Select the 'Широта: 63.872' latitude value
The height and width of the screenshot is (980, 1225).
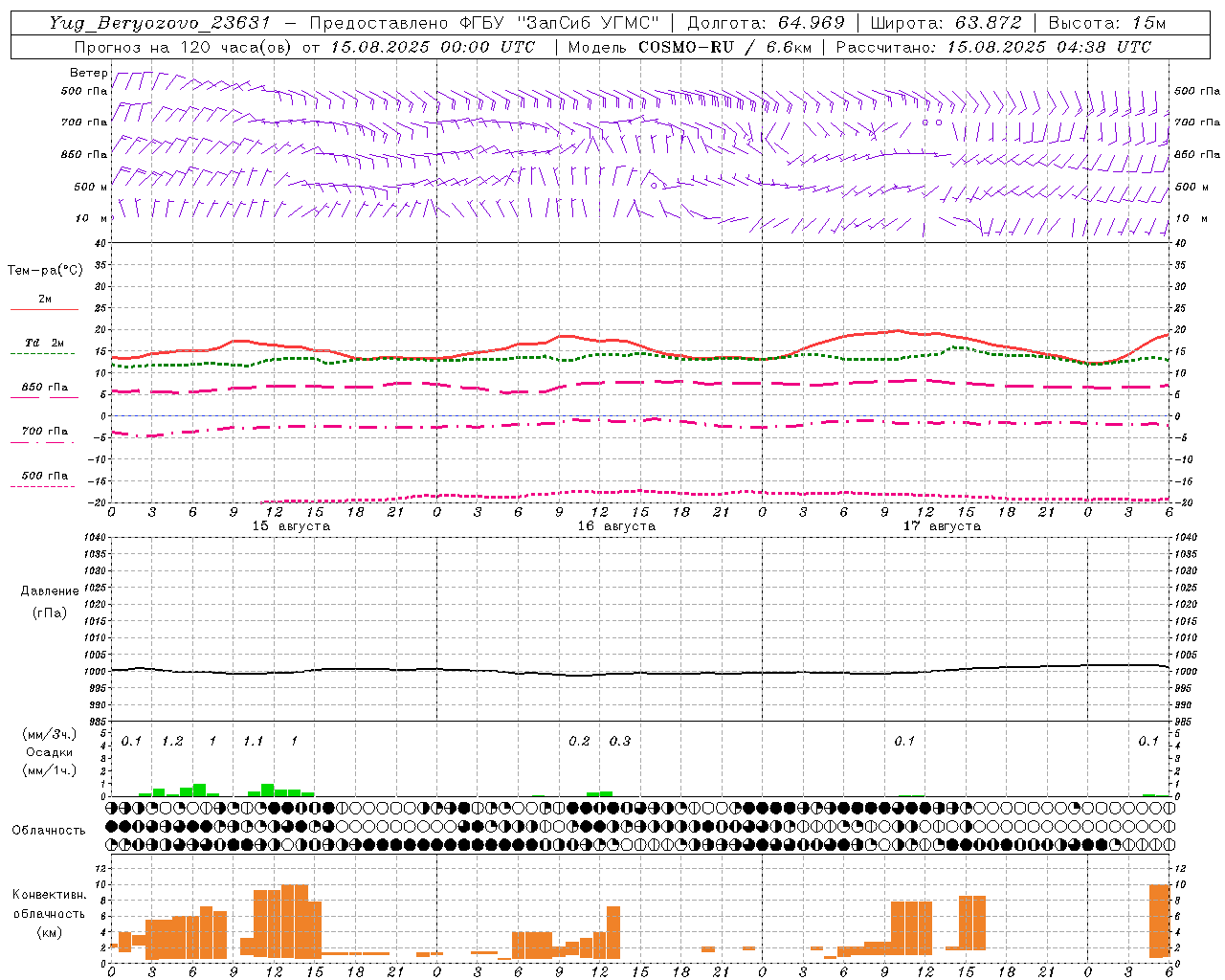pos(946,23)
